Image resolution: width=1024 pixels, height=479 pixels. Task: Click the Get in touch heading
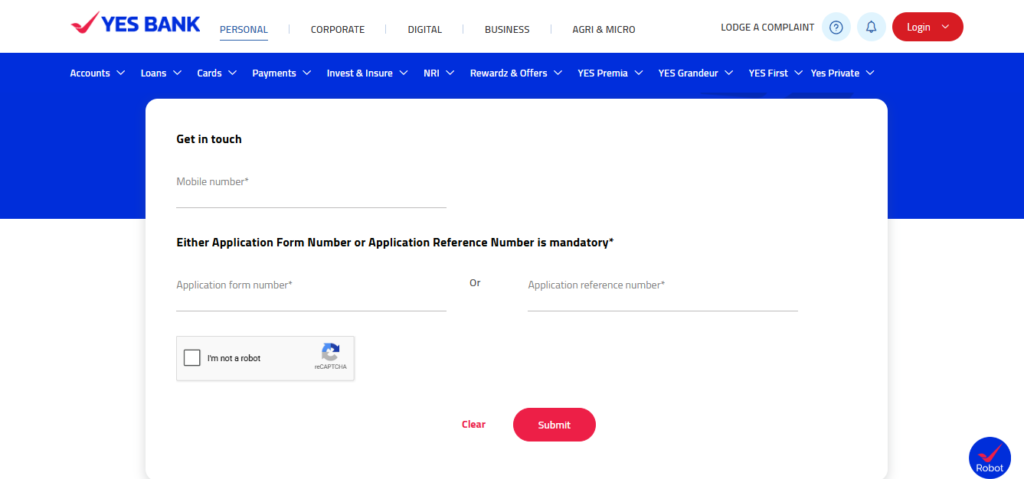209,139
